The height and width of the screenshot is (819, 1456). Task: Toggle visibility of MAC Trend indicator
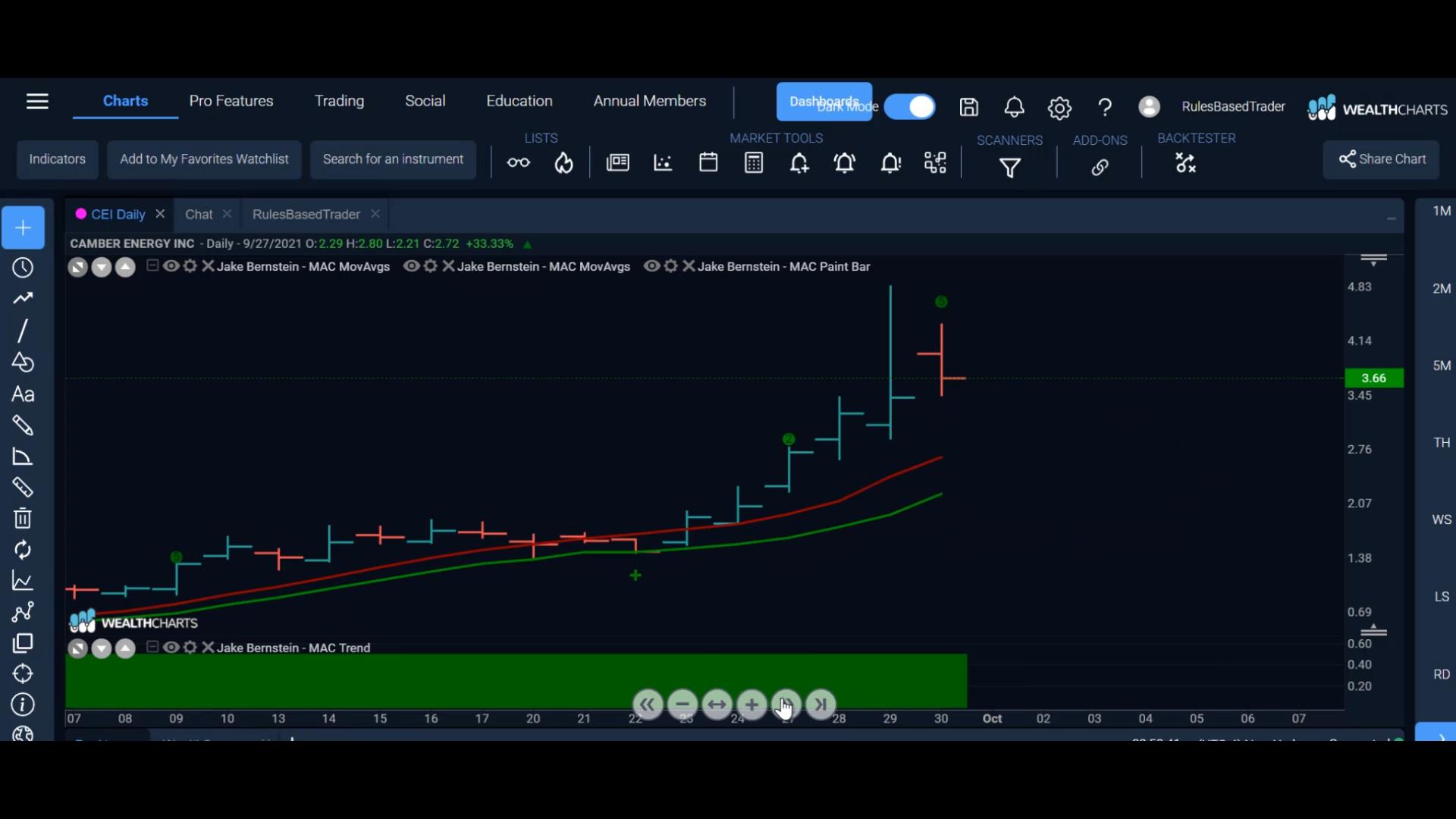click(x=171, y=648)
